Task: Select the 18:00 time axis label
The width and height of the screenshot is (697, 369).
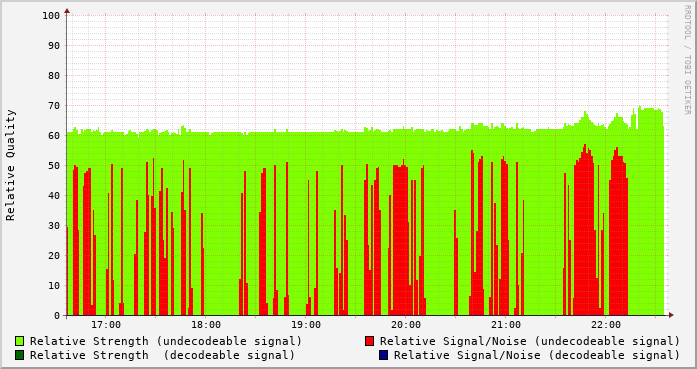Action: pyautogui.click(x=206, y=325)
